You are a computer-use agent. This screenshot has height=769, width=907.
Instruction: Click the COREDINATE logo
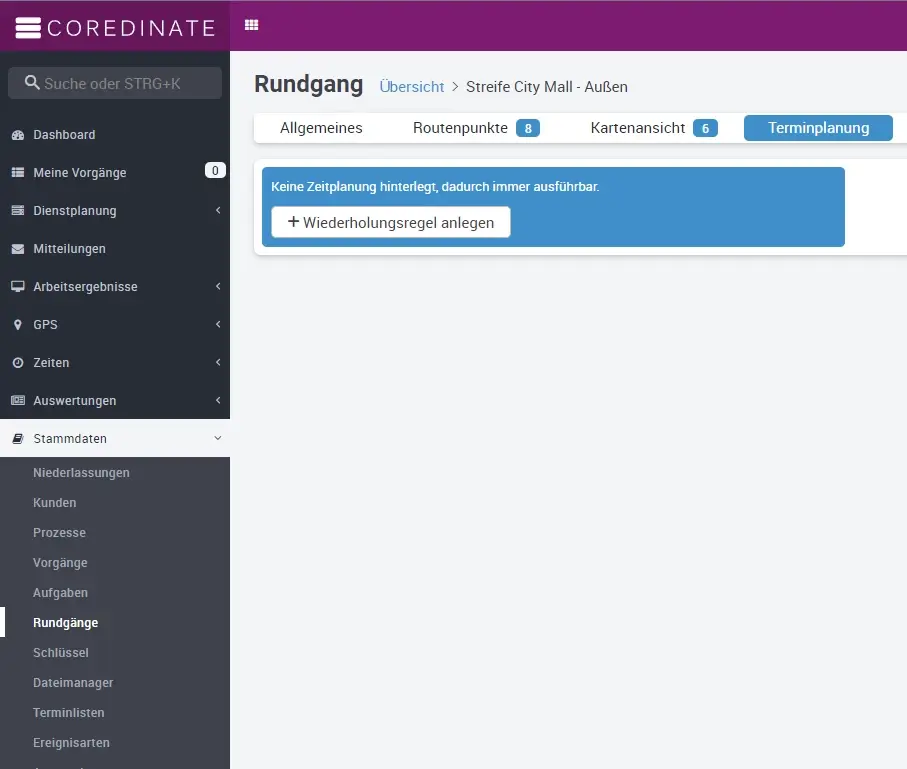tap(115, 27)
